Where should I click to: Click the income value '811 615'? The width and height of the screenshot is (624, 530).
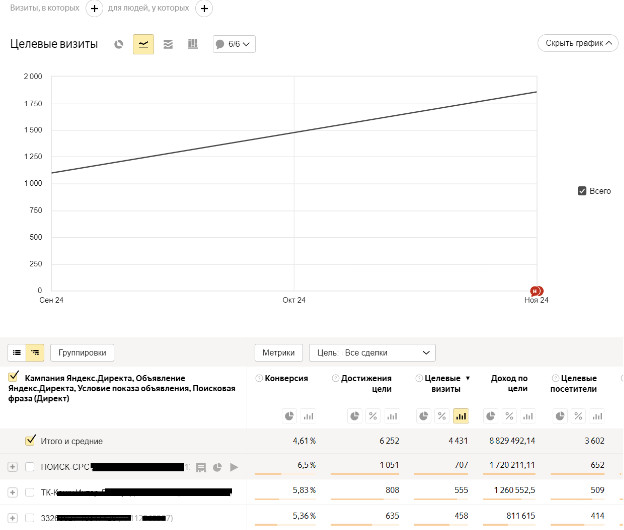click(x=521, y=516)
